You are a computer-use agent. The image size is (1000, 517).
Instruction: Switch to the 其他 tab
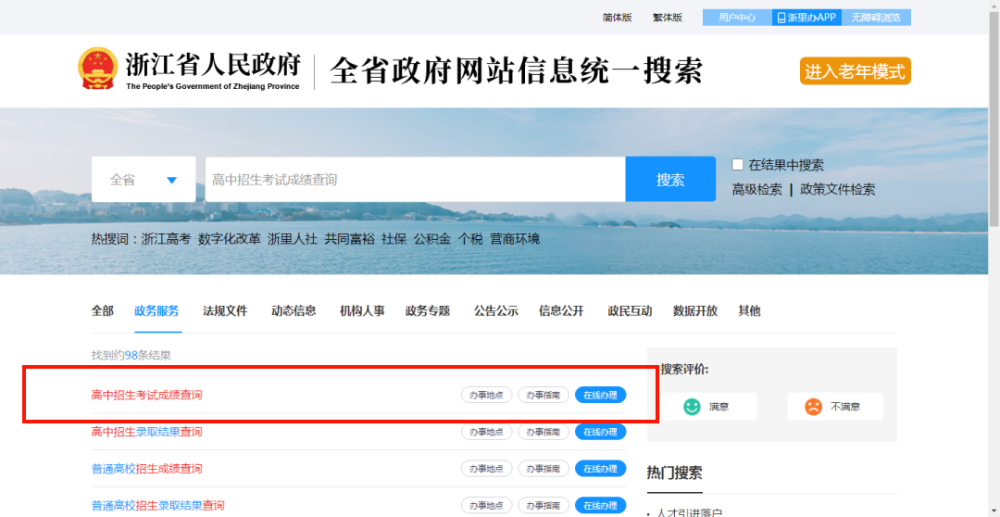click(749, 311)
